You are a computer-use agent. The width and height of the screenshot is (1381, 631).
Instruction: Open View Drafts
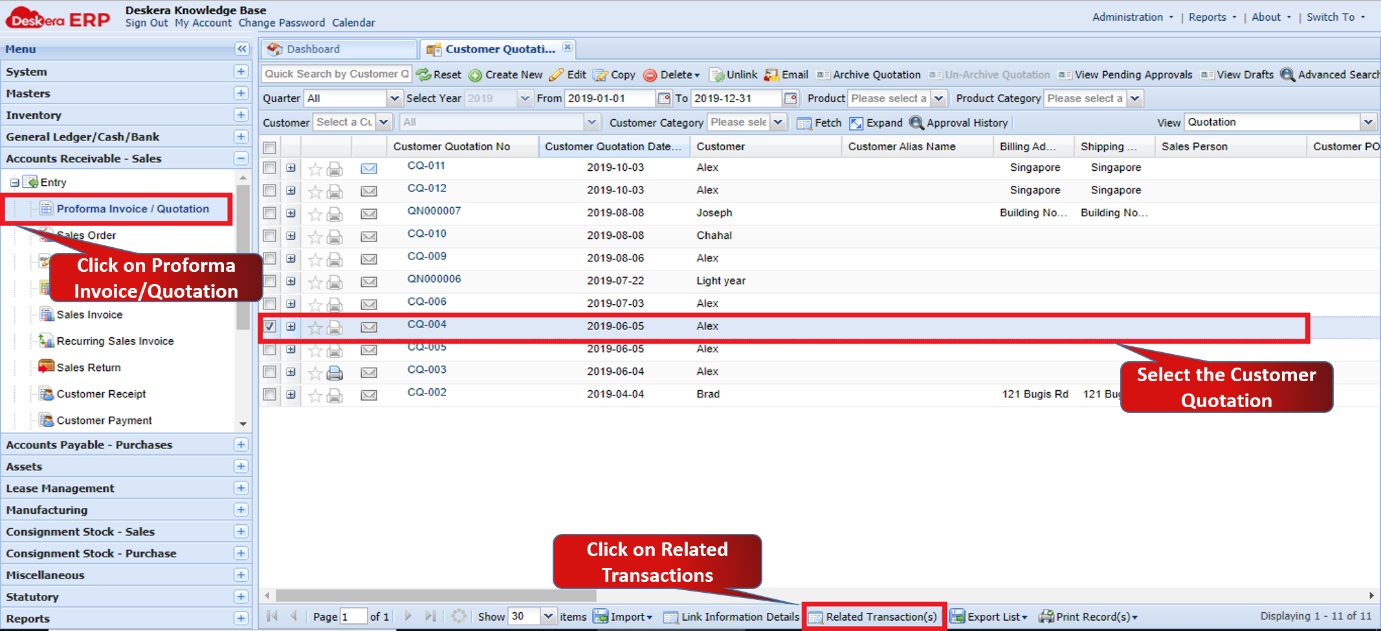point(1237,75)
